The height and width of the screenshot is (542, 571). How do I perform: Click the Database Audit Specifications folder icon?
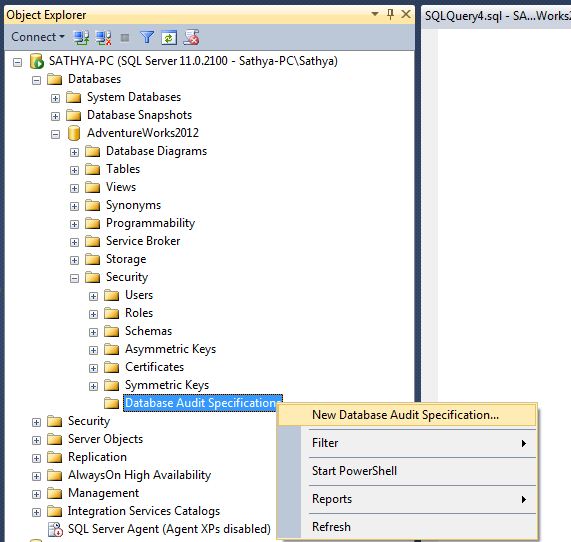point(111,403)
